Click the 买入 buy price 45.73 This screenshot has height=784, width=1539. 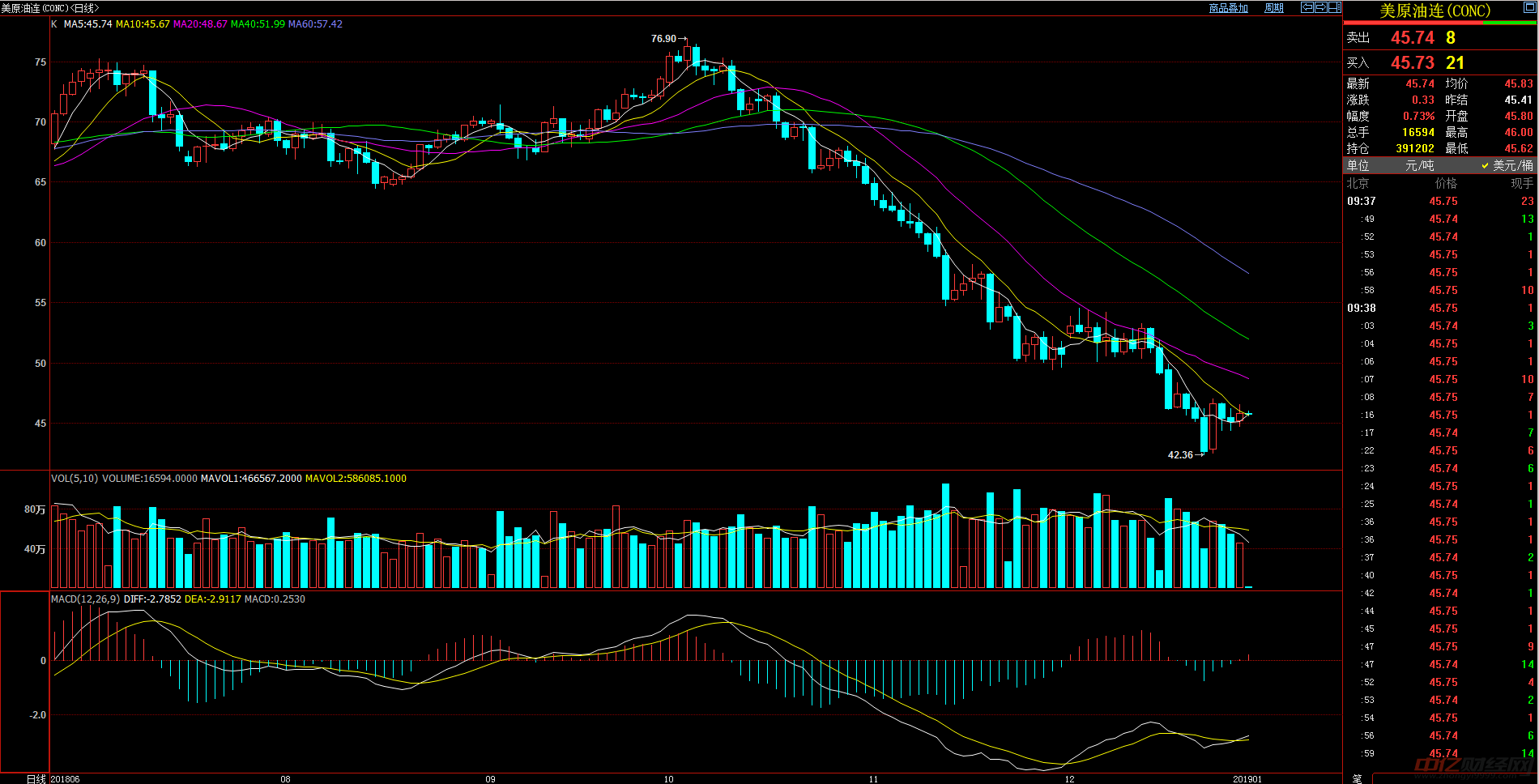(1412, 63)
